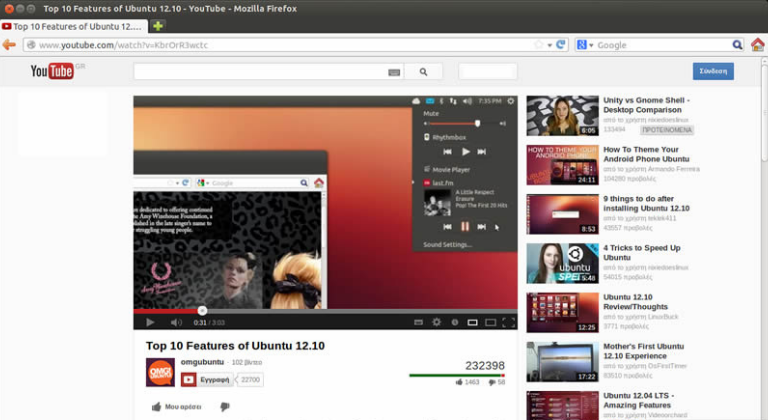The image size is (768, 420).
Task: Click the 9 things to do after installing thumbnail
Action: [562, 214]
